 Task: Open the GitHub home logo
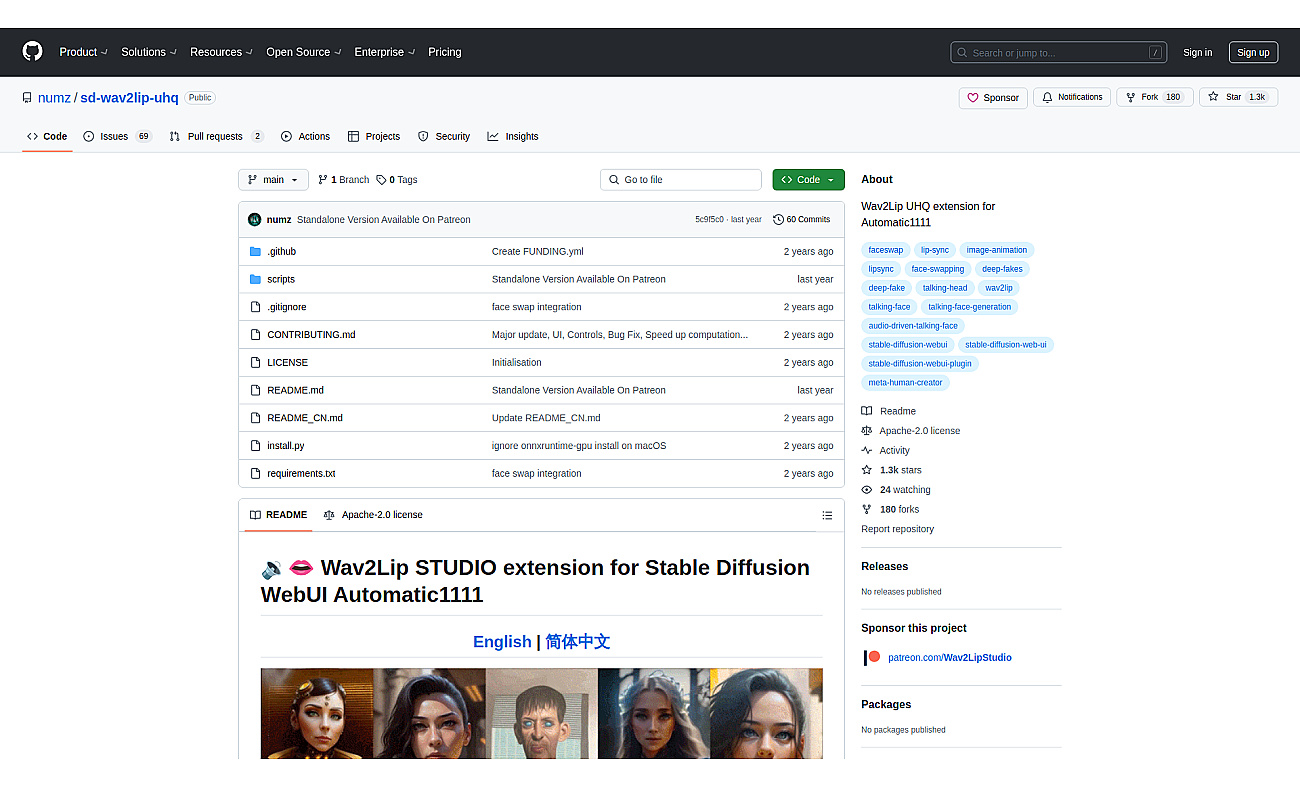click(33, 52)
